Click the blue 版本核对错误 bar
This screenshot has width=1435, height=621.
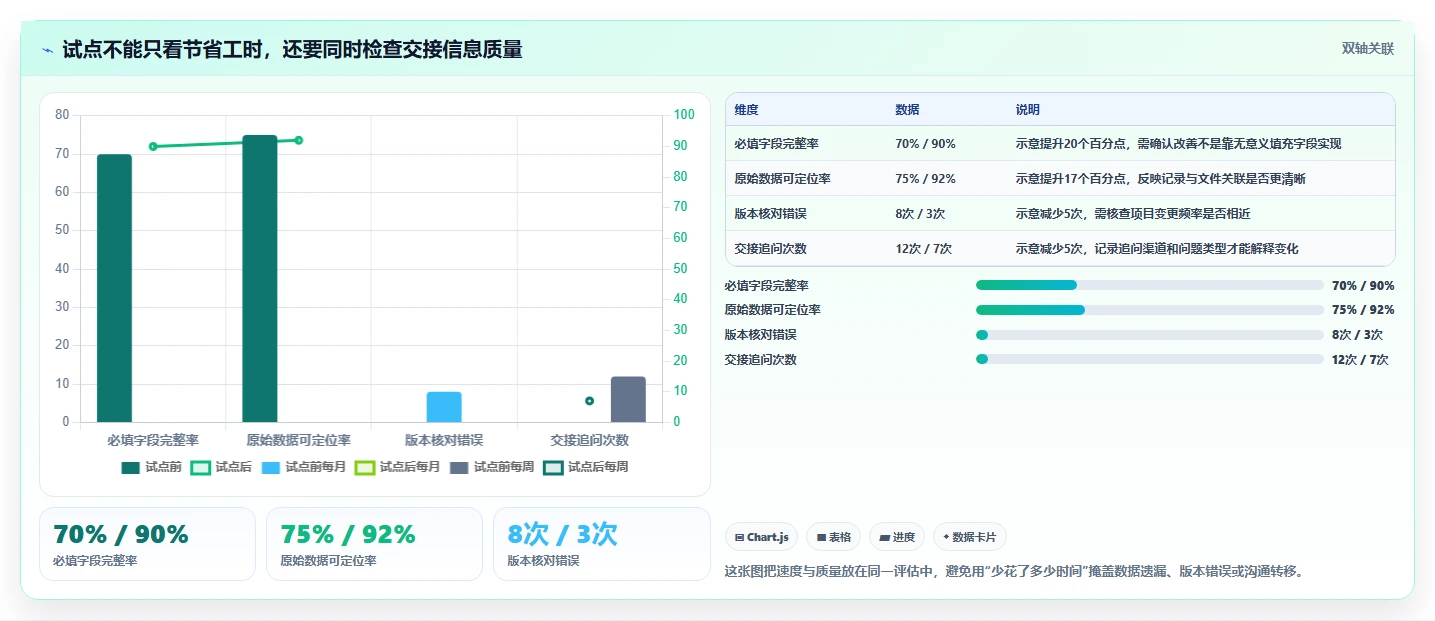point(444,407)
